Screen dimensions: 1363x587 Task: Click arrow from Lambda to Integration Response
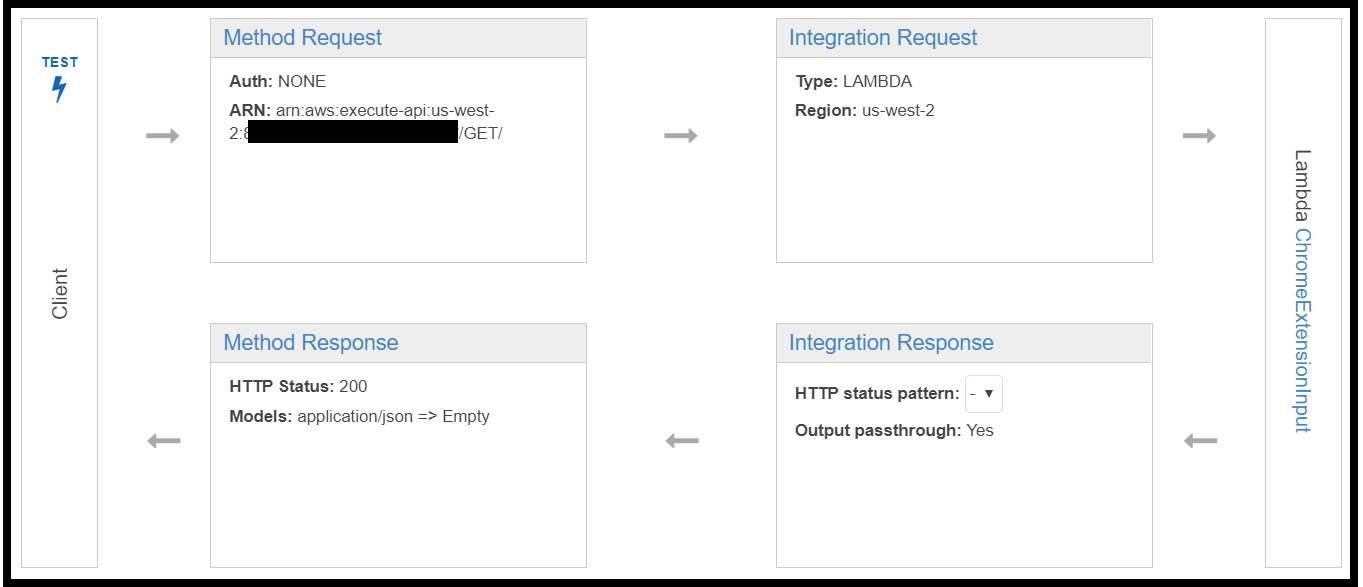pos(1200,440)
